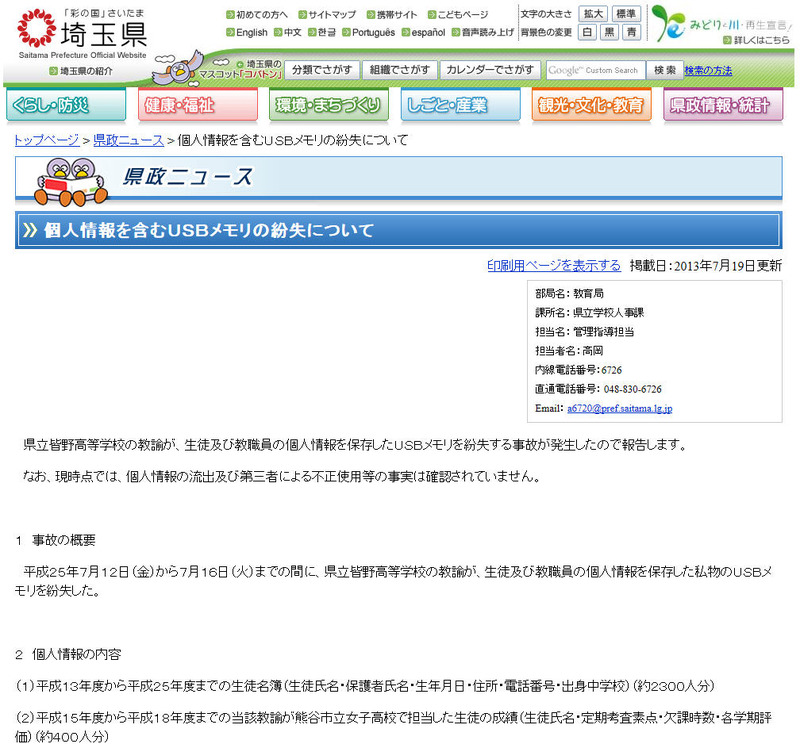Reset text size with 標準 button
The height and width of the screenshot is (744, 800).
[x=626, y=14]
